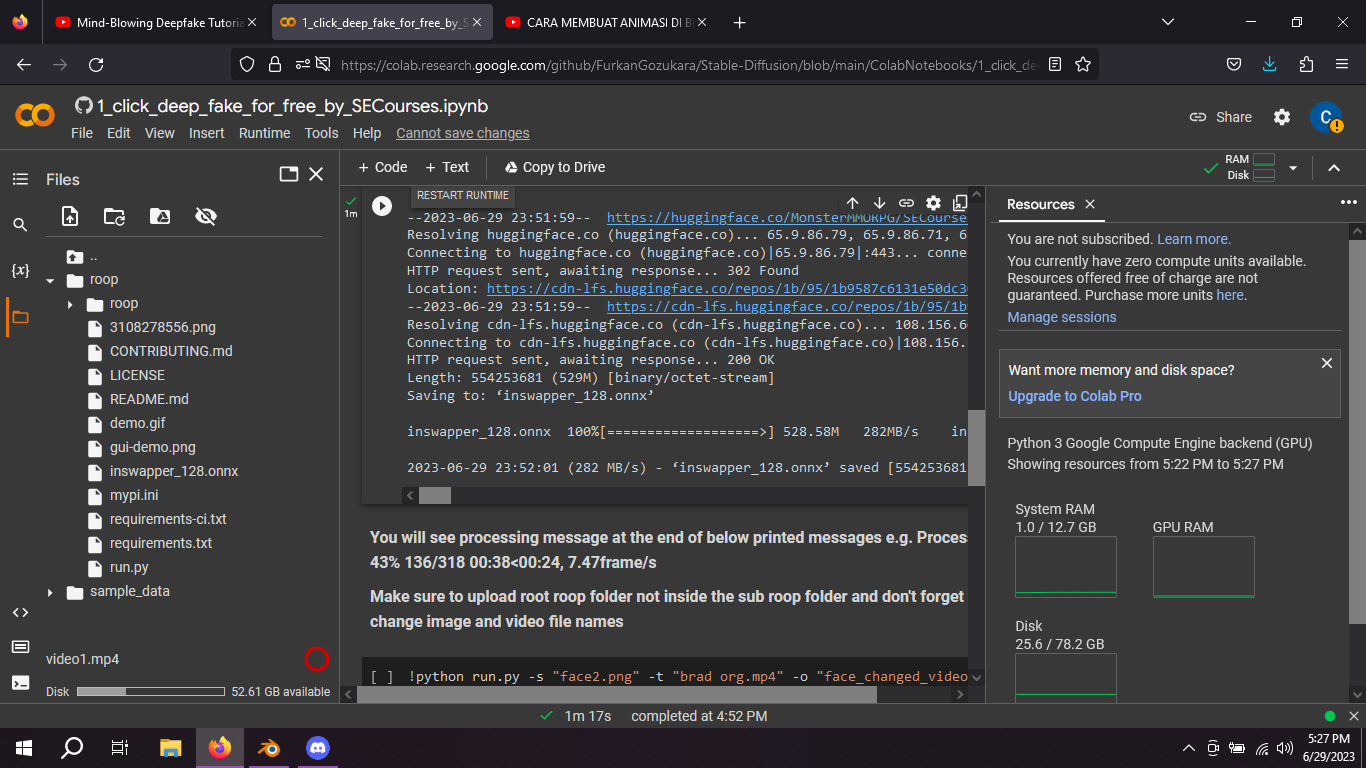Toggle the hidden files visibility icon
This screenshot has width=1366, height=768.
(204, 216)
